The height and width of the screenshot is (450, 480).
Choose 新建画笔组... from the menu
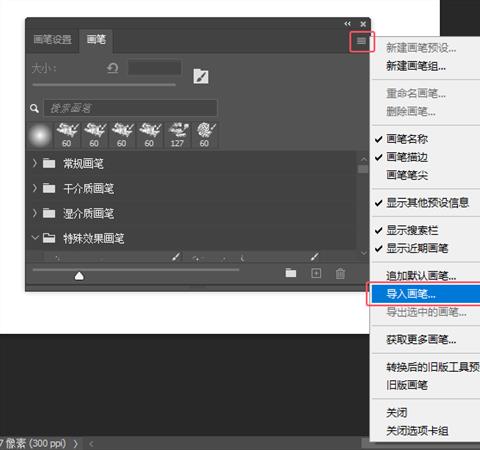tap(416, 66)
